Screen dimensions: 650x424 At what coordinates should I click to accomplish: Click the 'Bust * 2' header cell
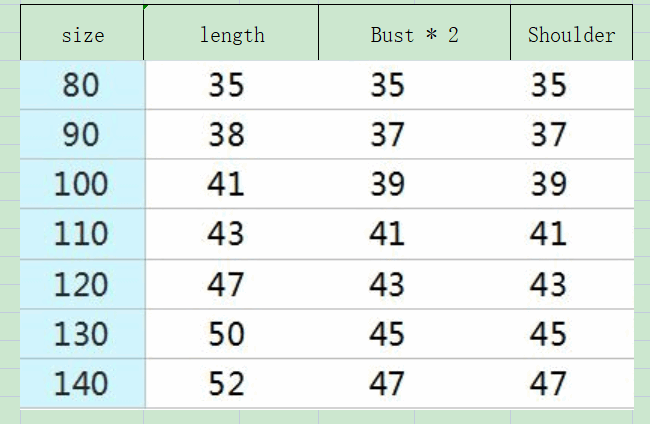tap(414, 35)
